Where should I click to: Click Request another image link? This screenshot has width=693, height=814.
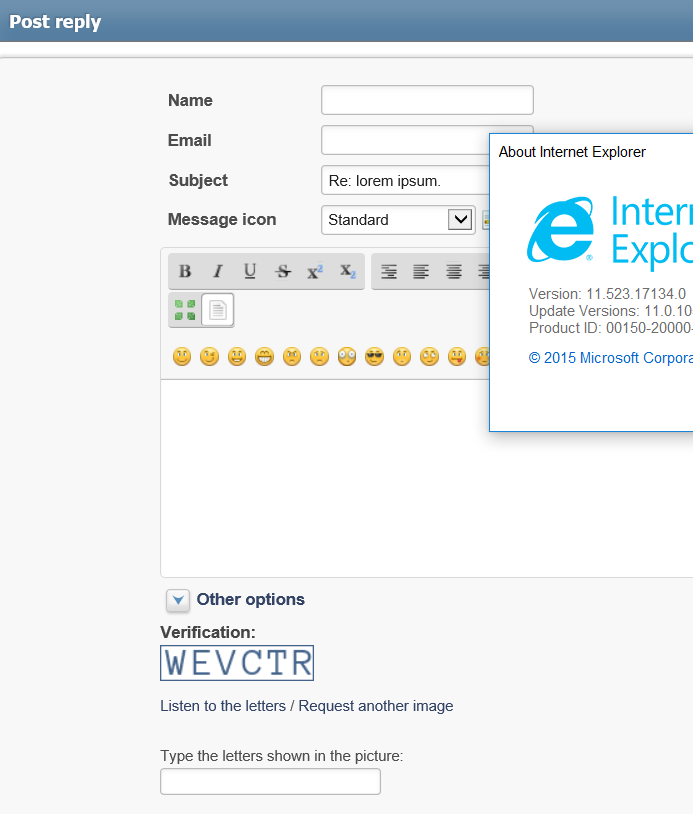click(376, 706)
